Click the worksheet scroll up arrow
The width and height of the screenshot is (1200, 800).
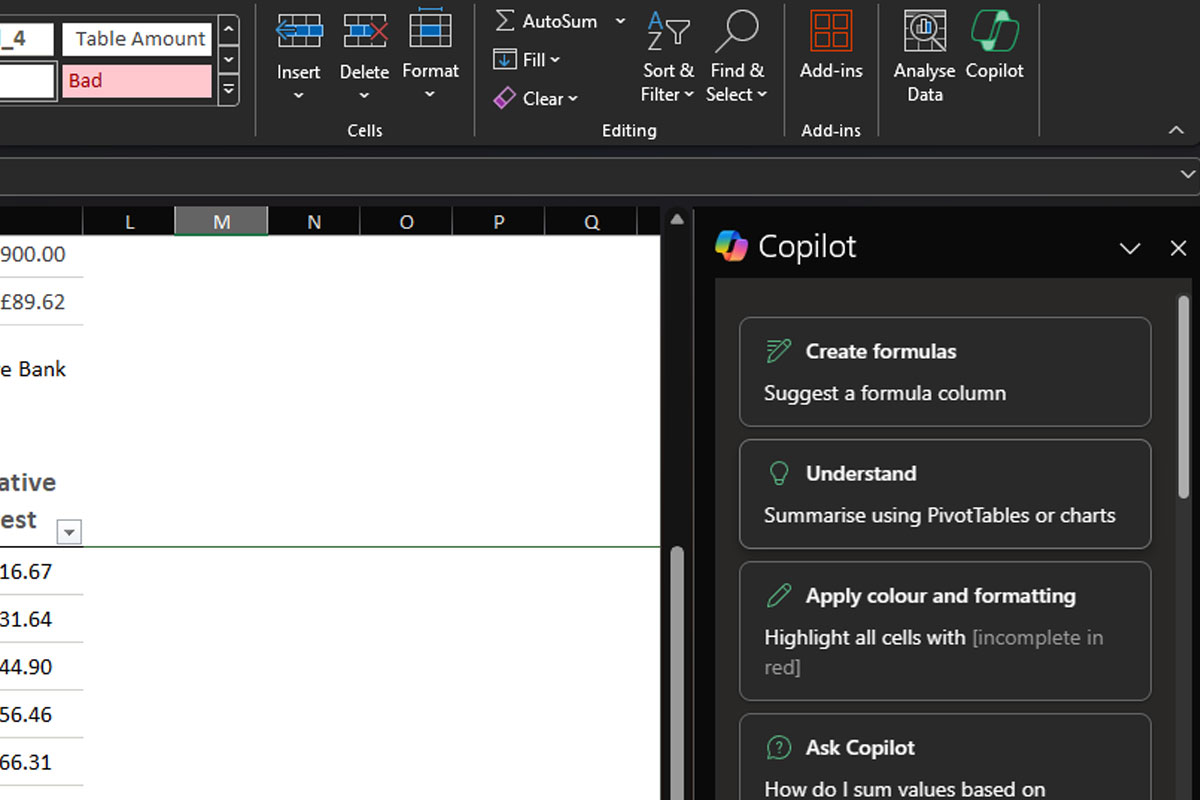676,219
